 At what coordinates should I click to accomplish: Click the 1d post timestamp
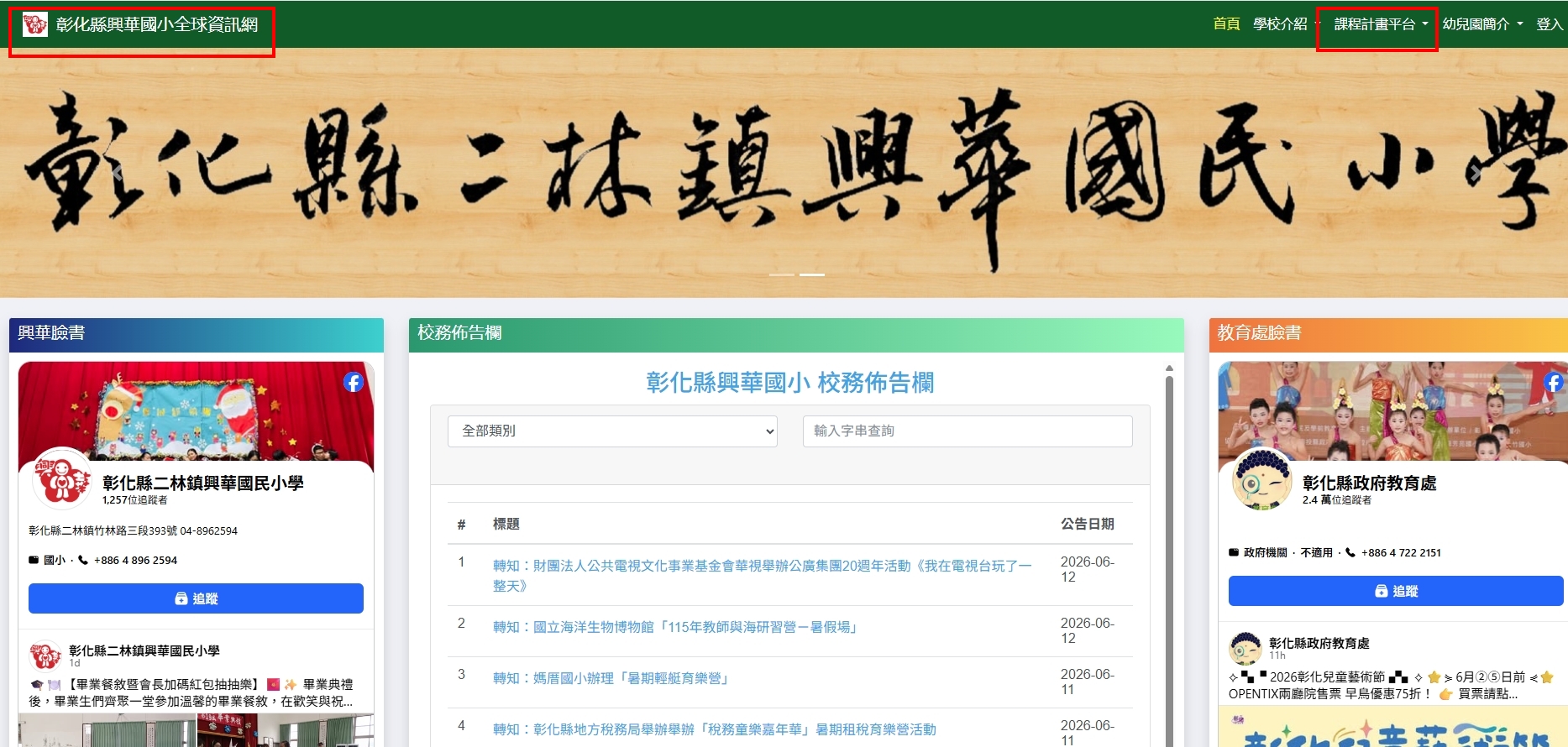[75, 663]
